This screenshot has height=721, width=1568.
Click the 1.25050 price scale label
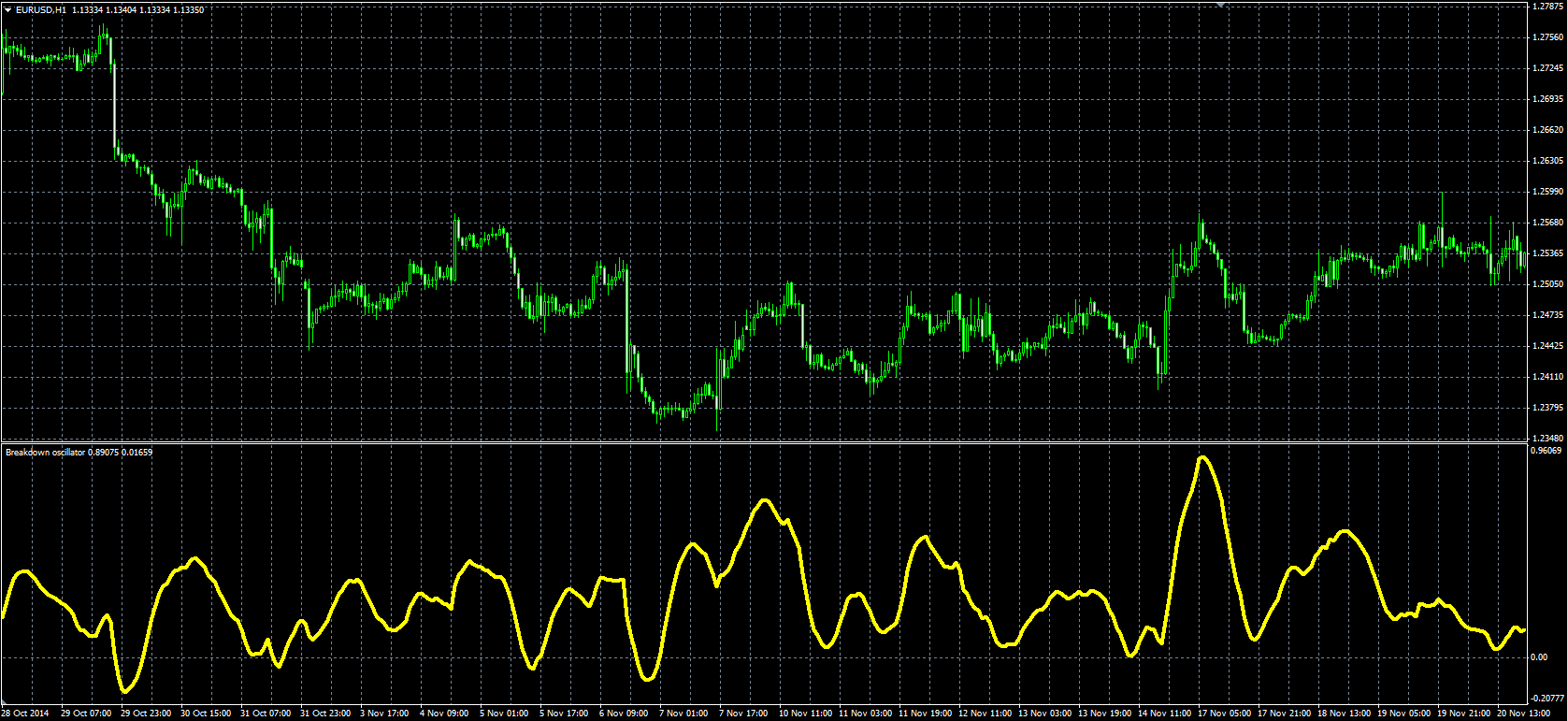1548,284
